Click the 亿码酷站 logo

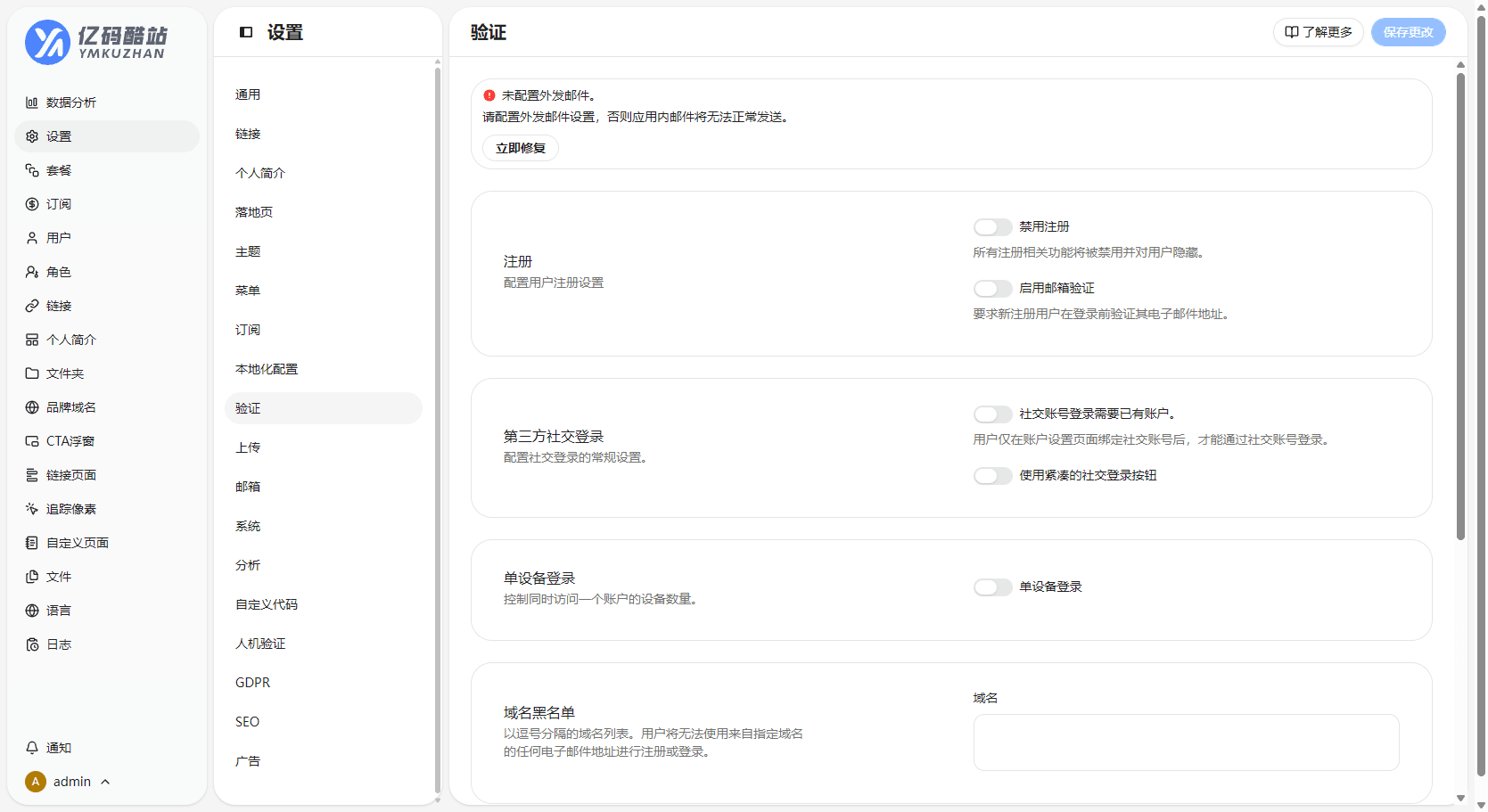click(x=96, y=42)
